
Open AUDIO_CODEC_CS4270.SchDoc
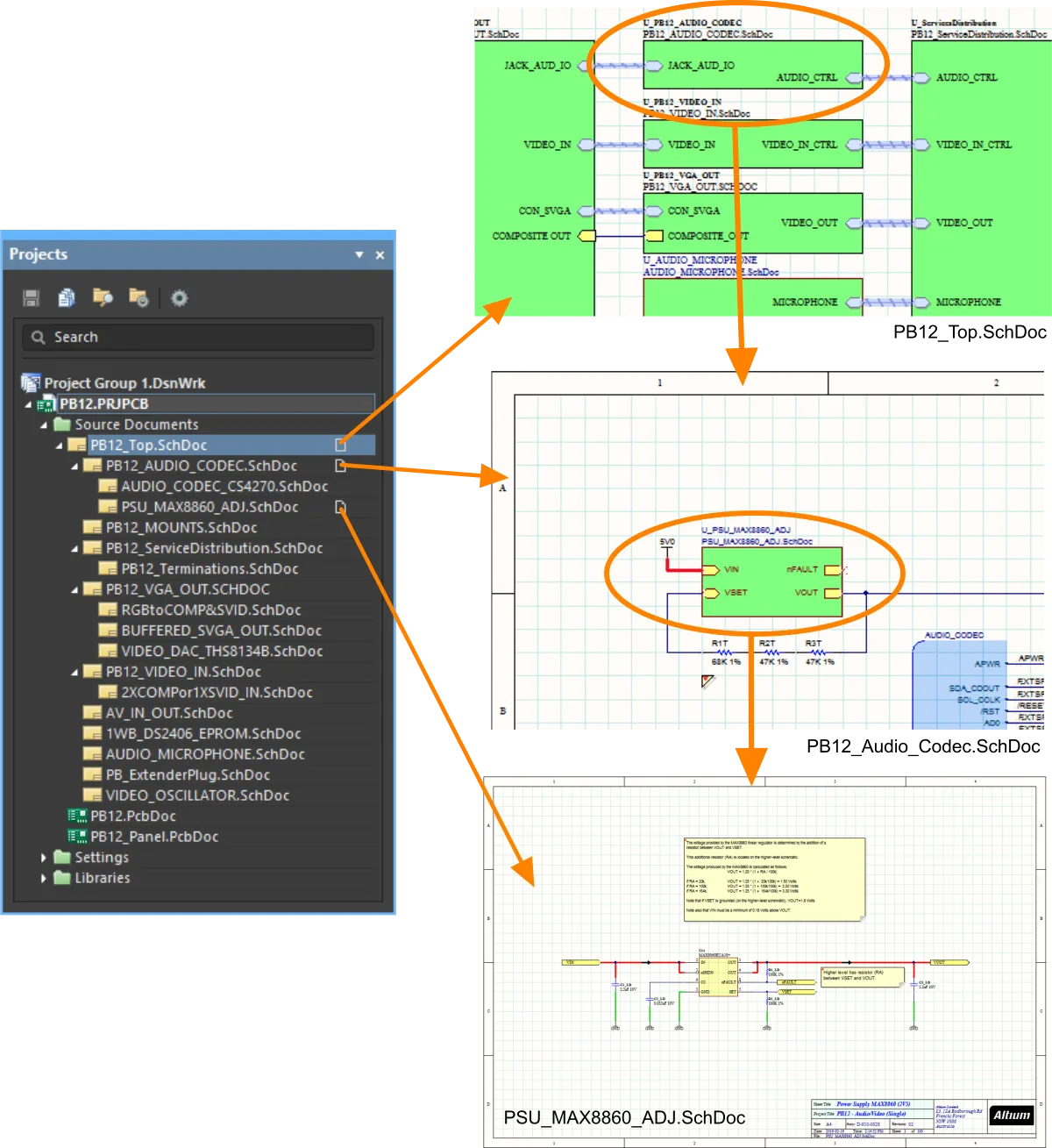click(x=224, y=487)
